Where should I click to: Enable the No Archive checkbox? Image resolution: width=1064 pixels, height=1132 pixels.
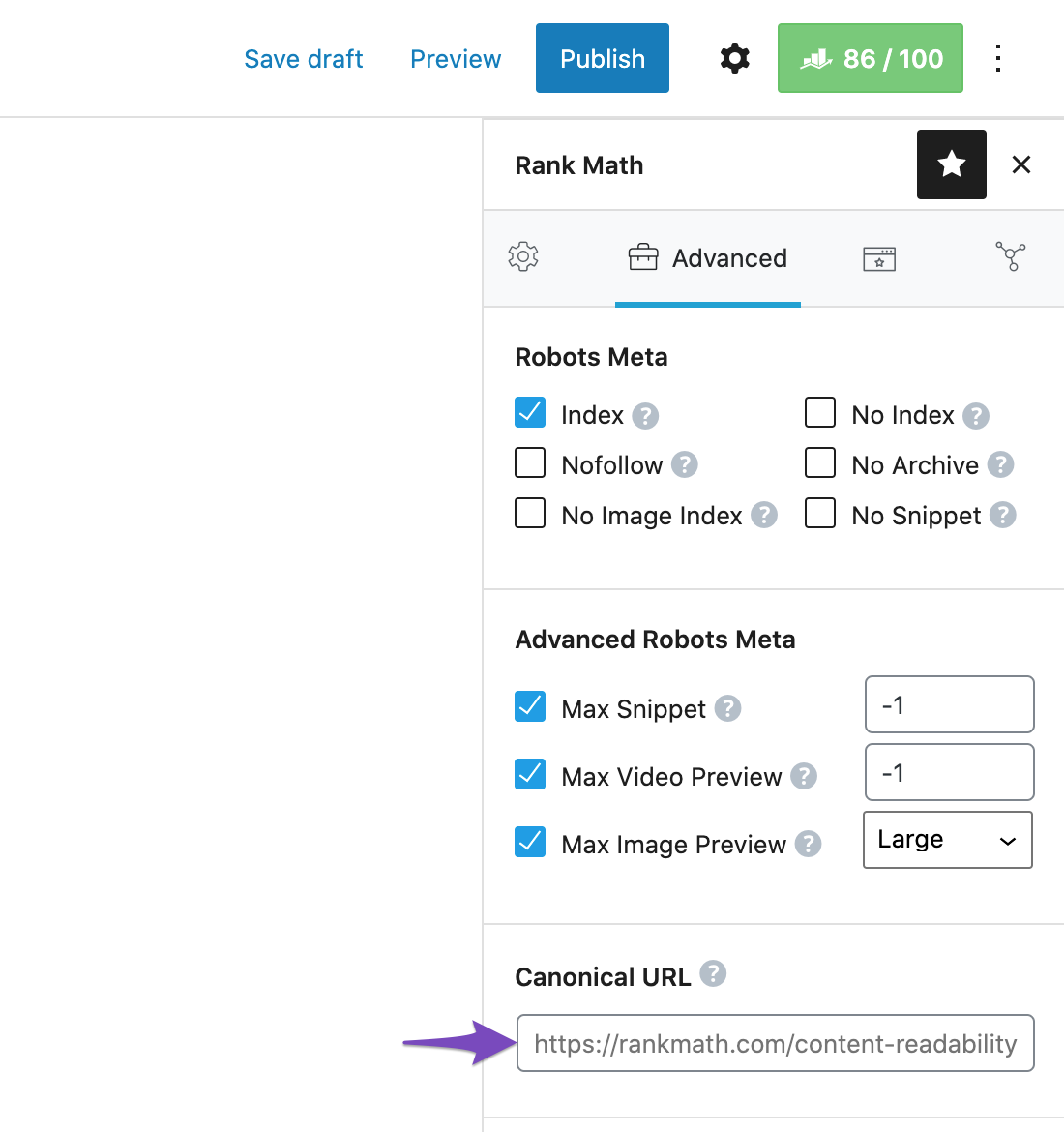click(x=820, y=462)
